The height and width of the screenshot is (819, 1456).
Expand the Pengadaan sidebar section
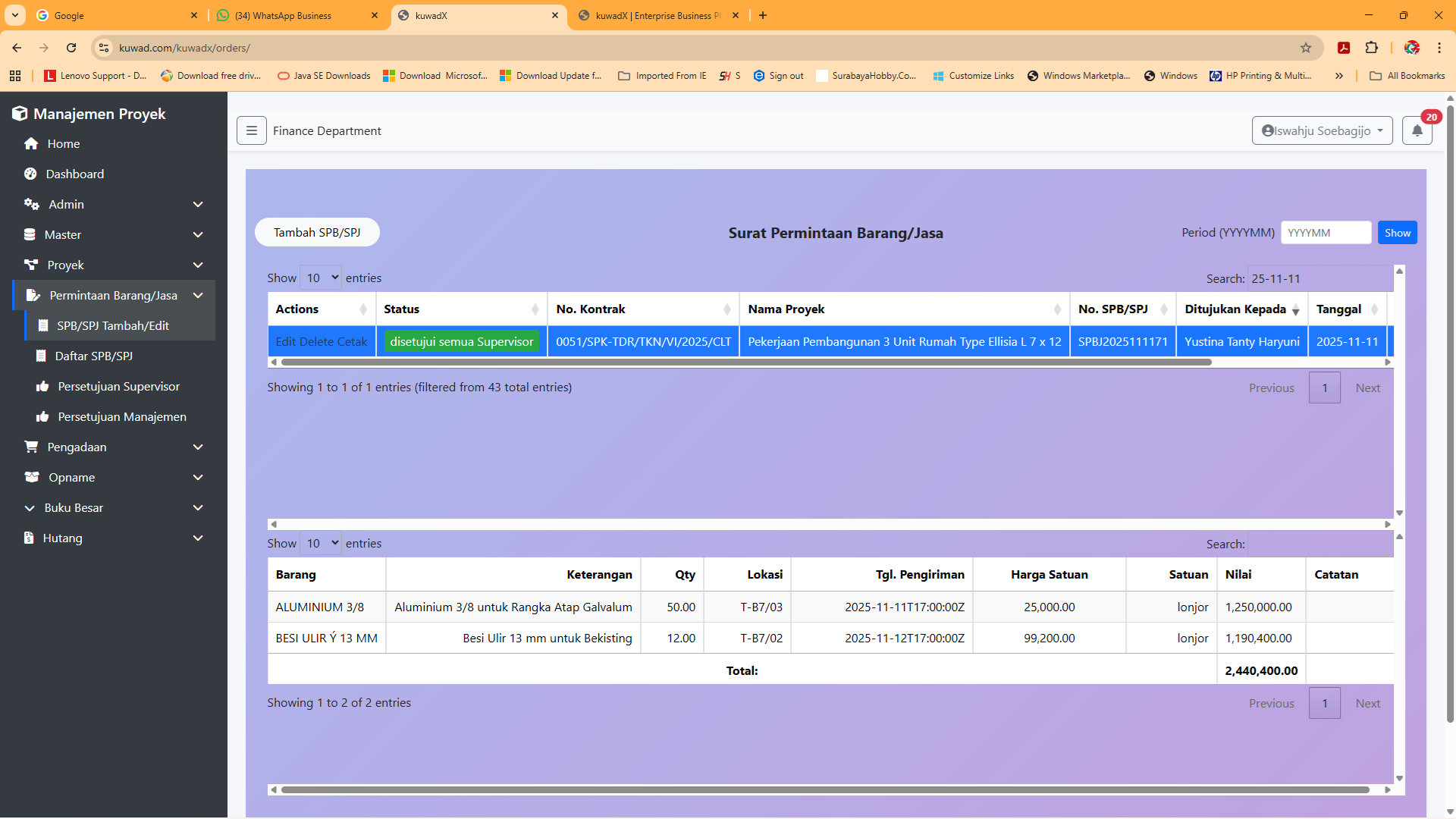pos(114,447)
